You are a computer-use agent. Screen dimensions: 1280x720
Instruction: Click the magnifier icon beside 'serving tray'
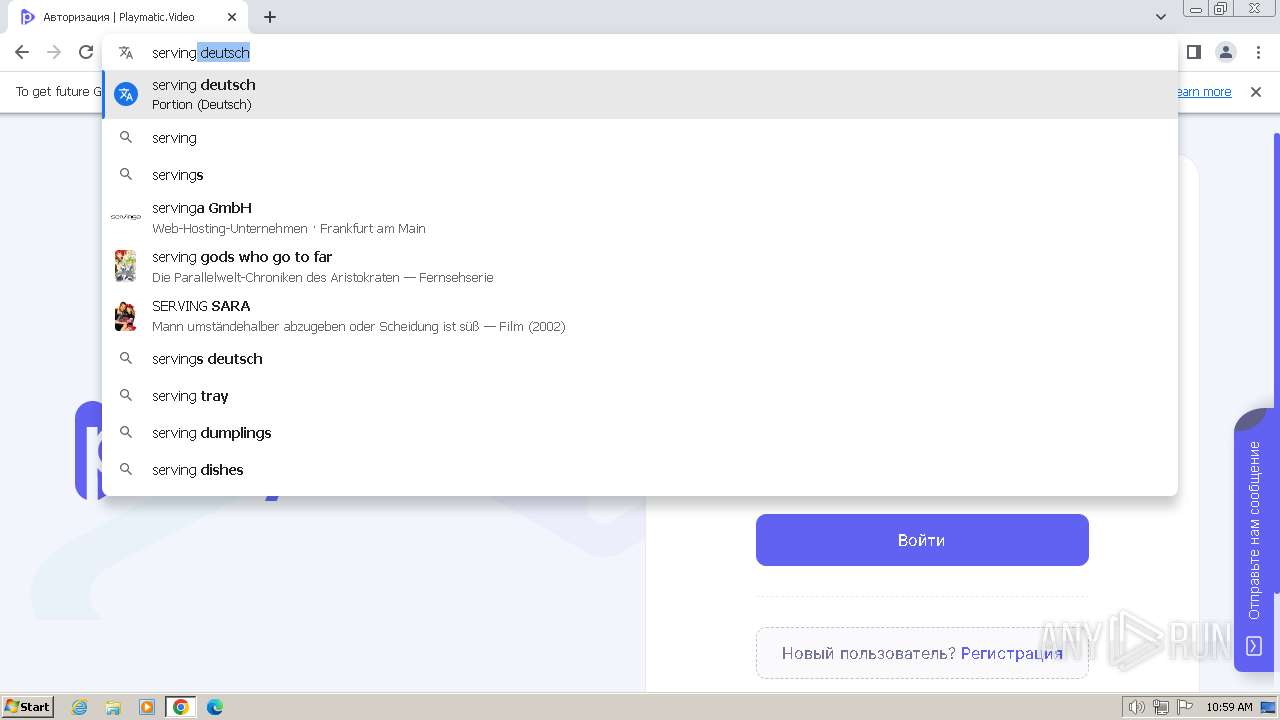pos(126,396)
